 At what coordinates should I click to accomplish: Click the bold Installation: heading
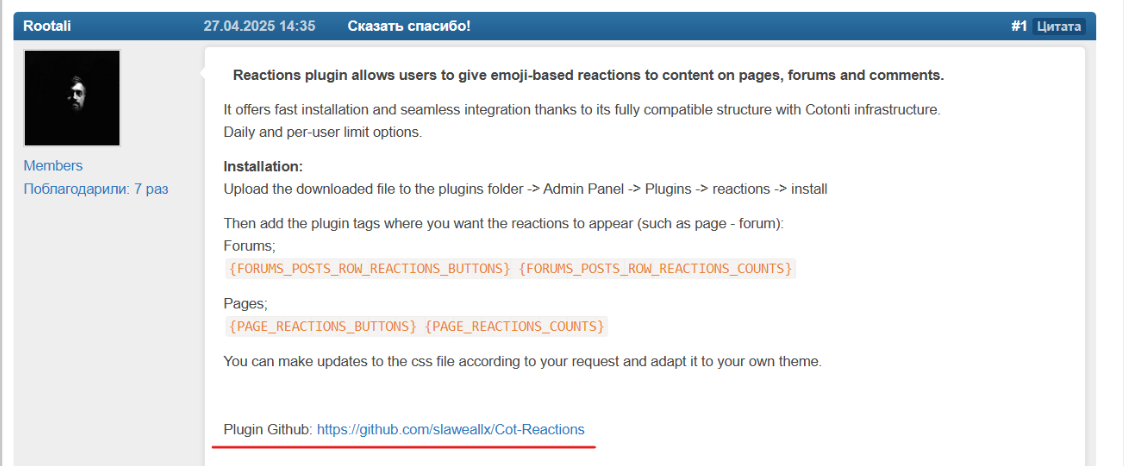coord(264,166)
